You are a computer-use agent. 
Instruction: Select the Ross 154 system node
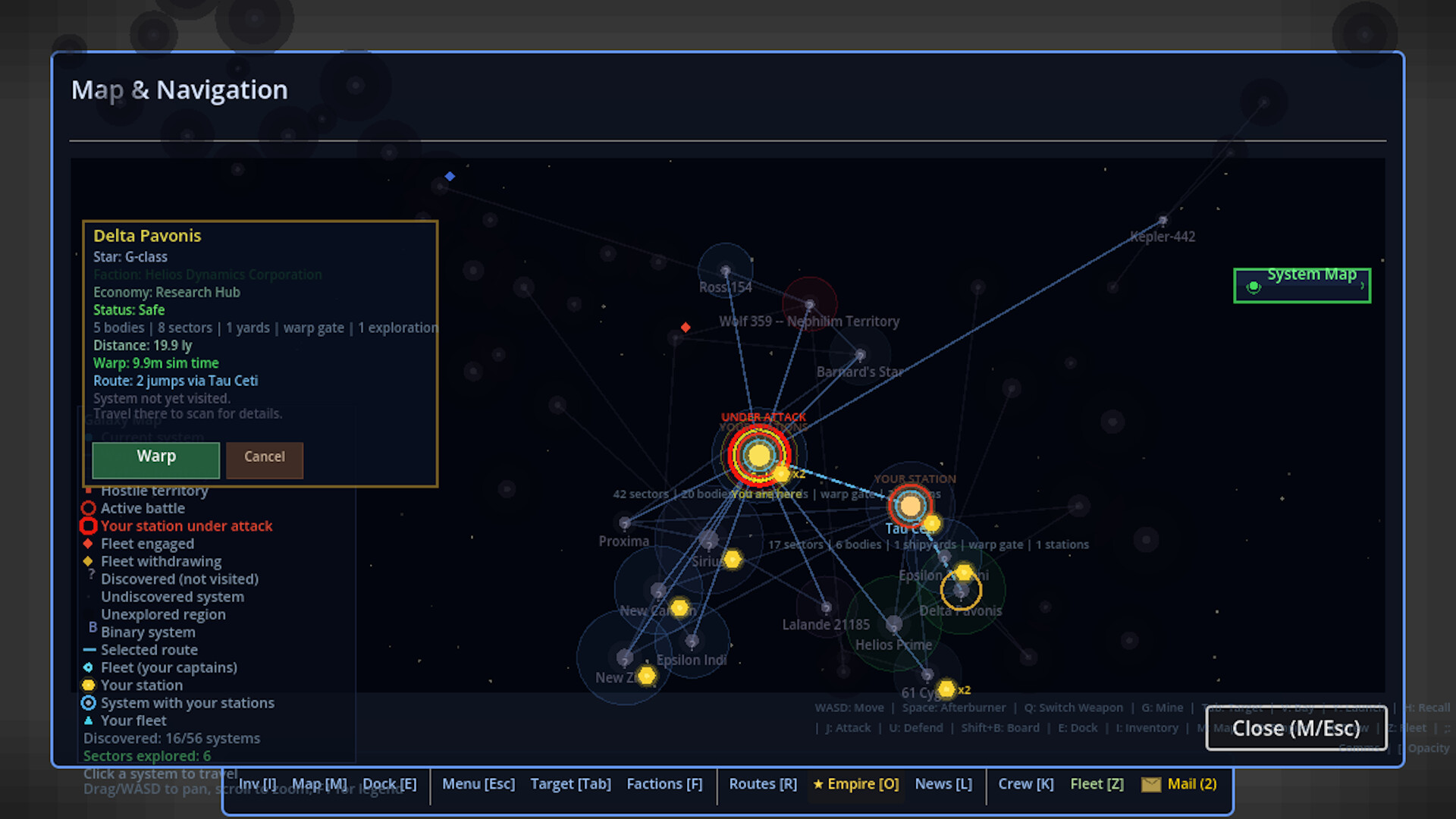click(x=726, y=271)
